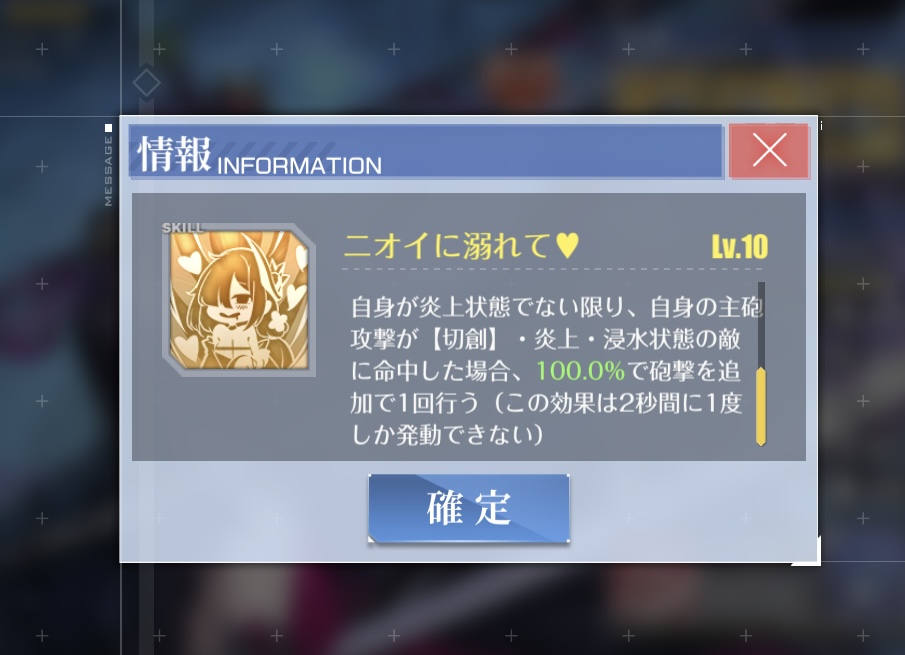Click the 情報 INFORMATION header title
Image resolution: width=905 pixels, height=655 pixels.
click(260, 155)
